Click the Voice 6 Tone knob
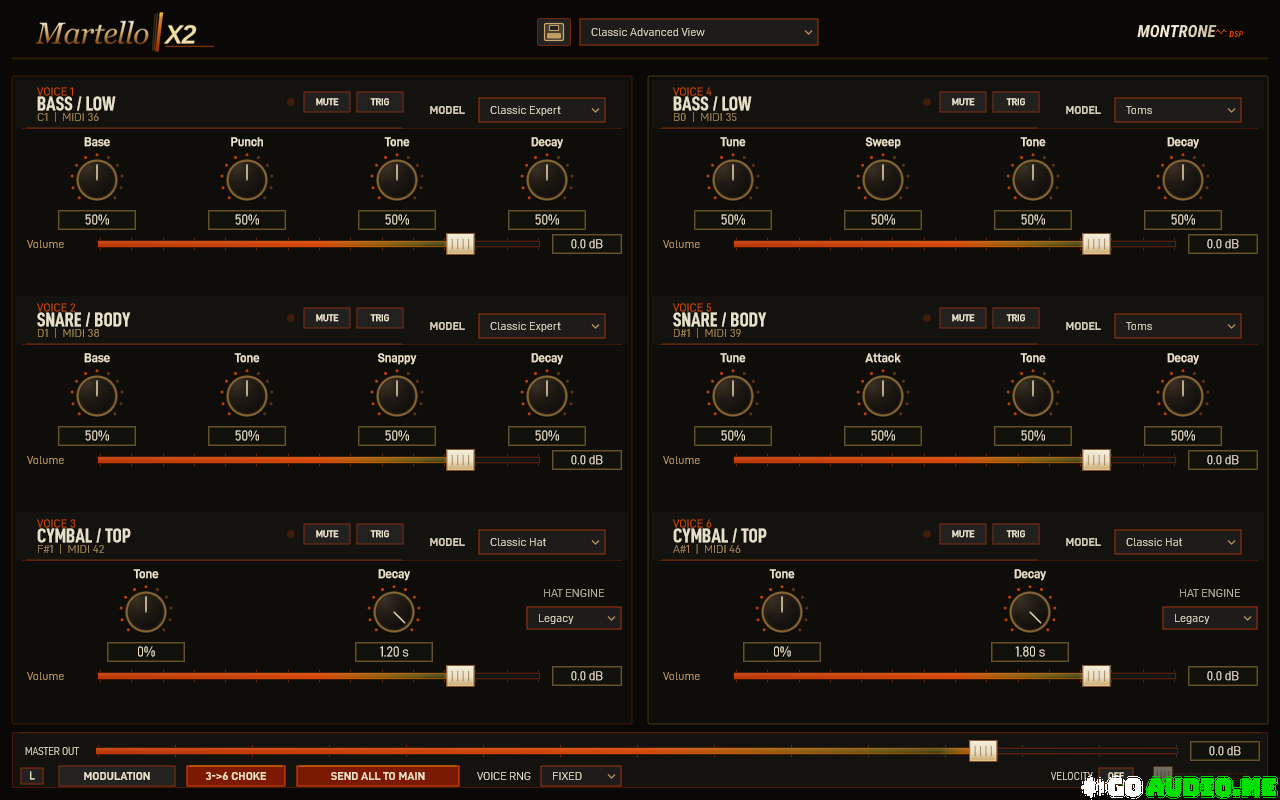Viewport: 1280px width, 800px height. click(x=782, y=612)
